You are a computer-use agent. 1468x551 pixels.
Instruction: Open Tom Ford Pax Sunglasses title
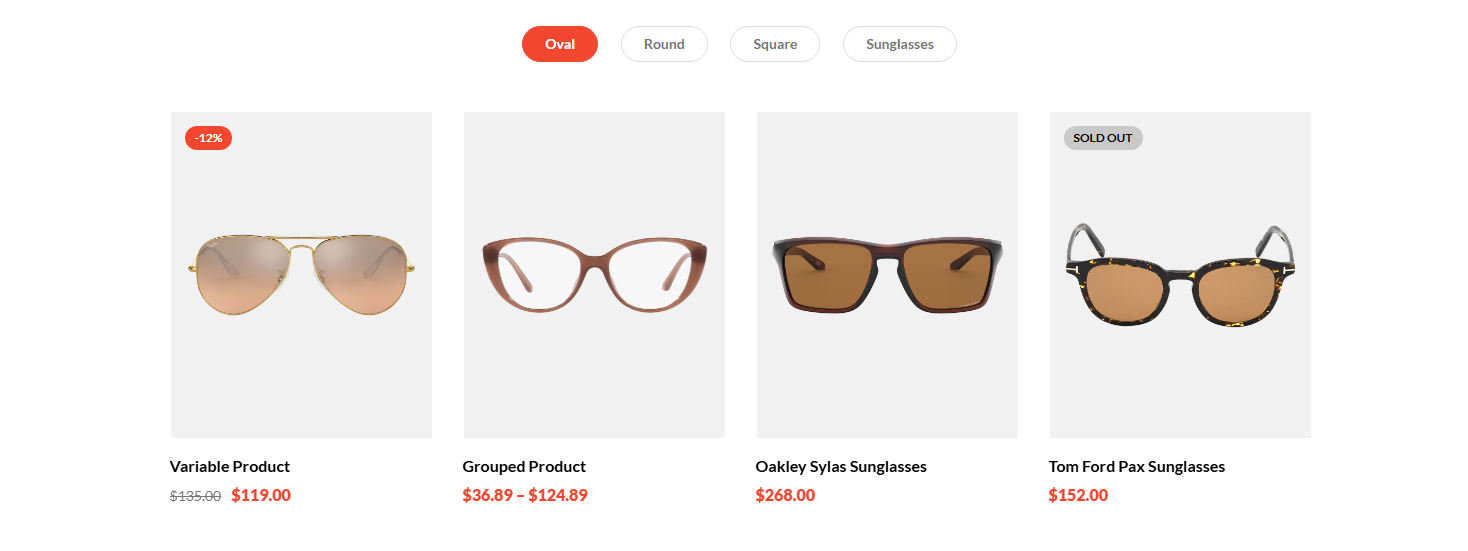1136,466
